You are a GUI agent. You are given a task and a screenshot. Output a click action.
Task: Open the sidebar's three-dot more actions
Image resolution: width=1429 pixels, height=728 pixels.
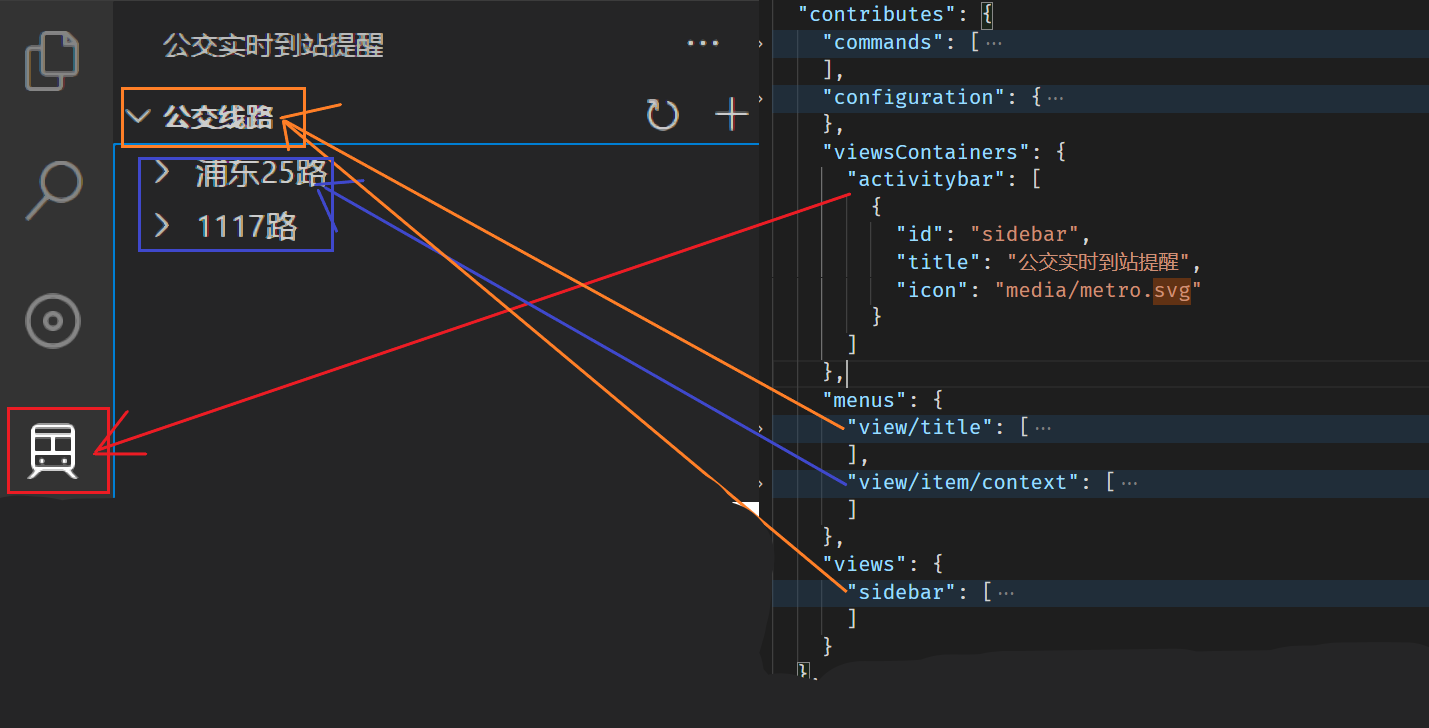click(703, 44)
